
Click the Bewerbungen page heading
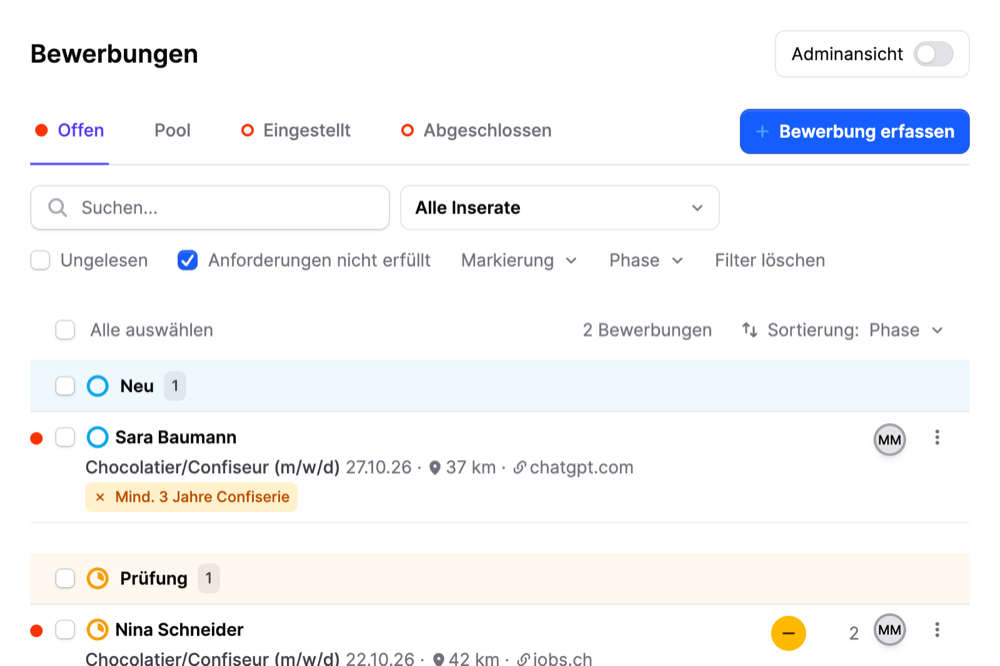[114, 54]
